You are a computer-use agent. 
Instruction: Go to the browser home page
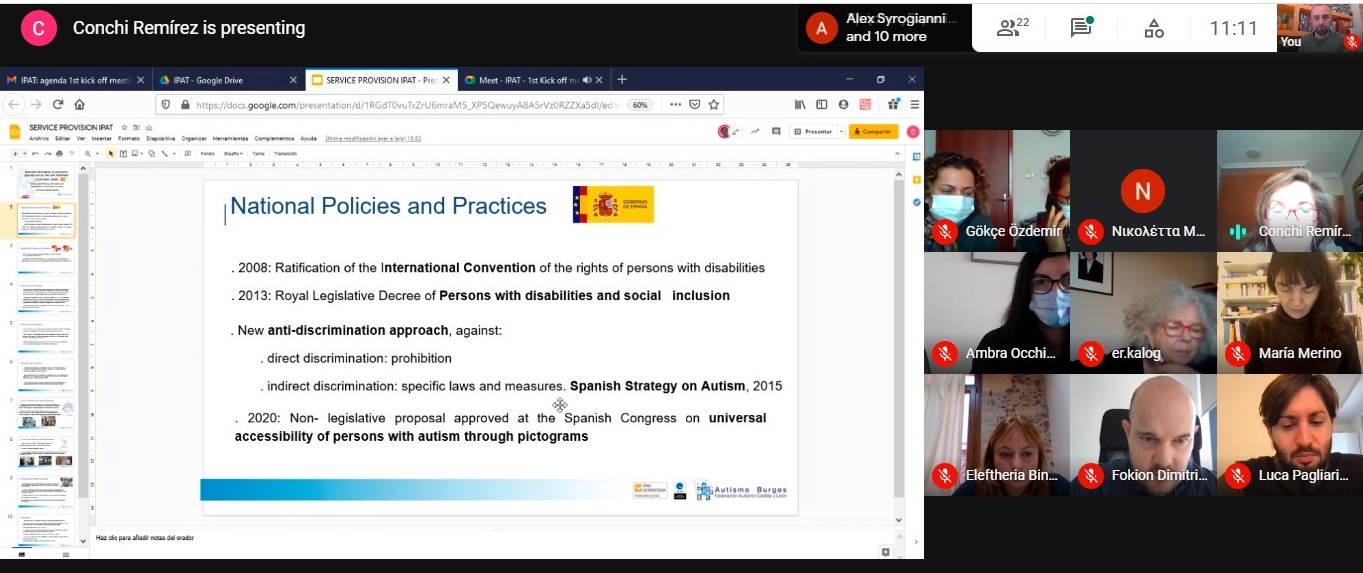click(80, 104)
